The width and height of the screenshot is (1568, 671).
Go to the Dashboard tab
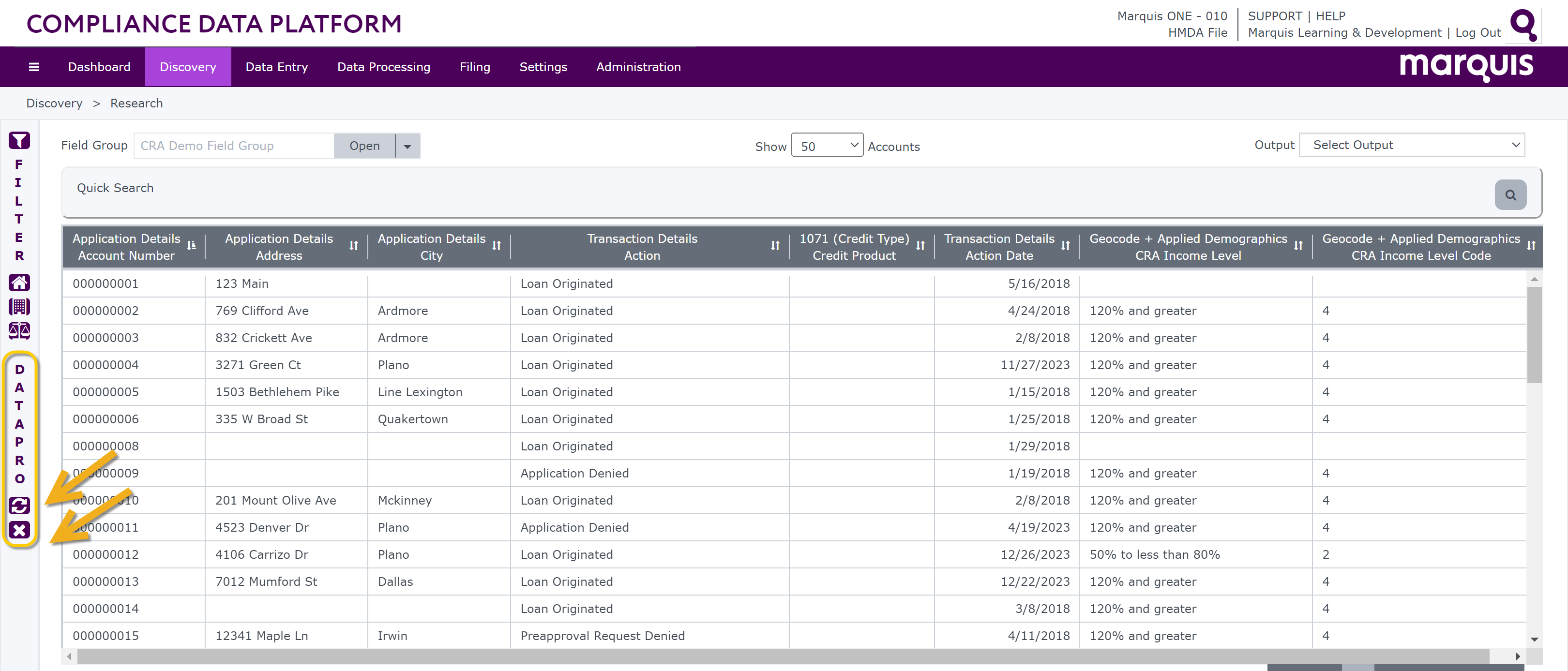99,67
